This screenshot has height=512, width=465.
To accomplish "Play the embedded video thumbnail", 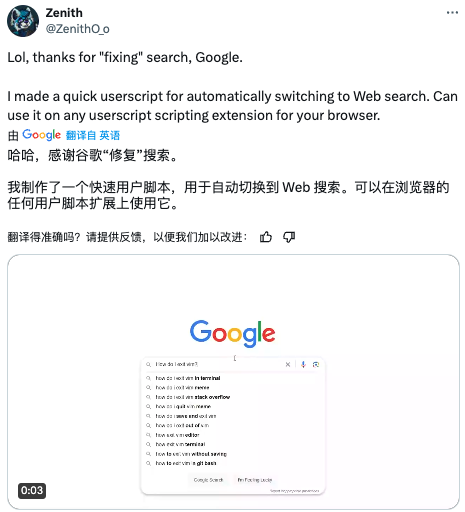I will point(233,382).
